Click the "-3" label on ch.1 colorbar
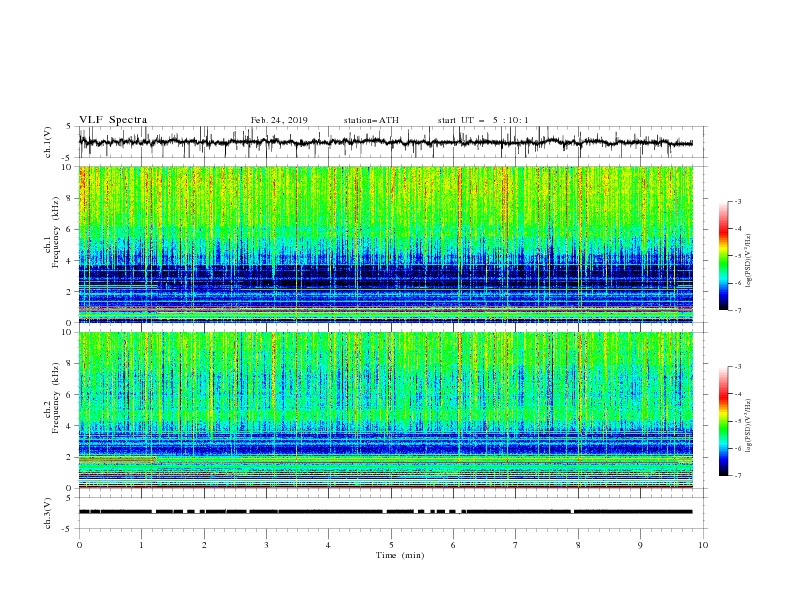 (x=737, y=201)
